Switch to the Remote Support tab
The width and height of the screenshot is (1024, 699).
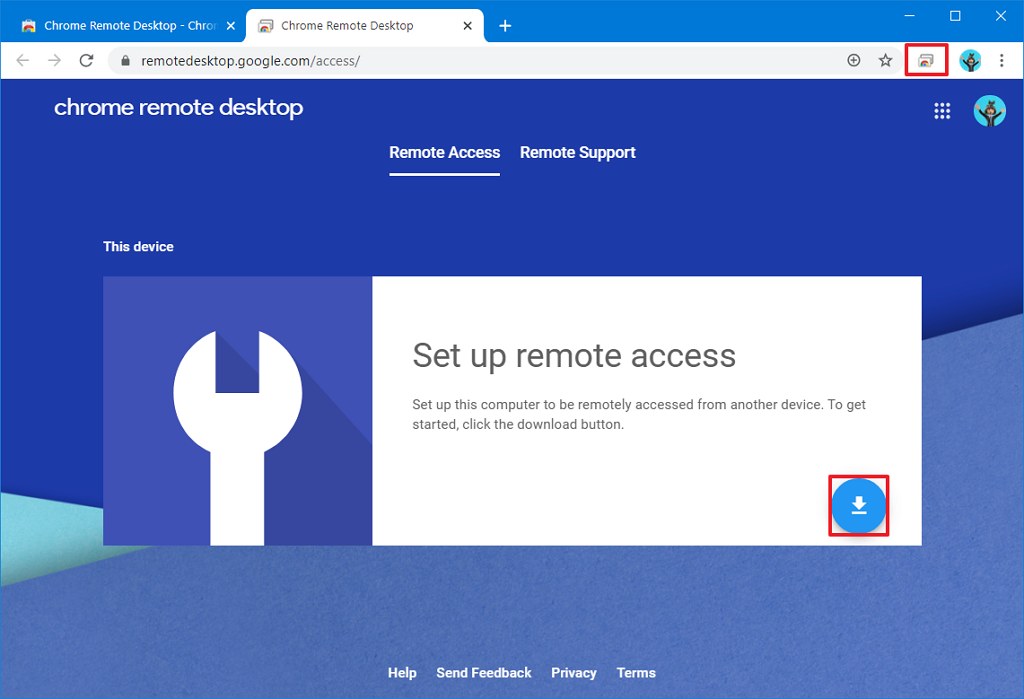(x=577, y=153)
